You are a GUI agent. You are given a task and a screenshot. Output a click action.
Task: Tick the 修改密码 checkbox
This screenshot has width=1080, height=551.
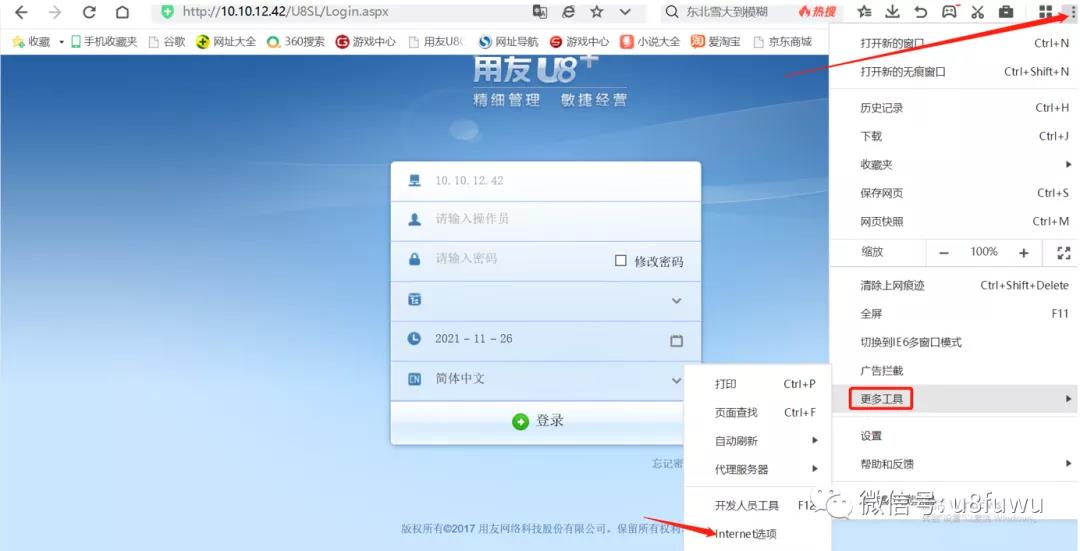[621, 260]
